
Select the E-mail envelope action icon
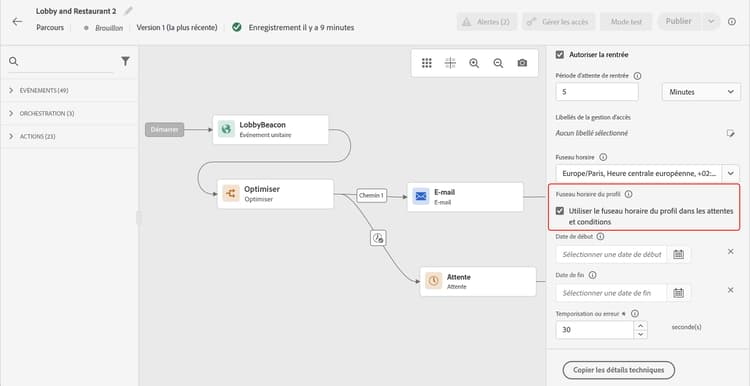tap(421, 197)
